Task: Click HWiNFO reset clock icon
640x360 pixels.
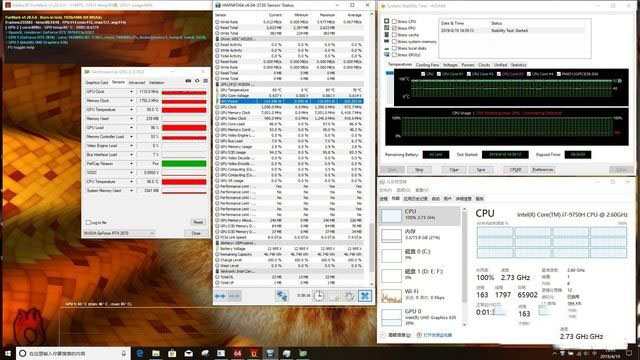Action: point(319,296)
